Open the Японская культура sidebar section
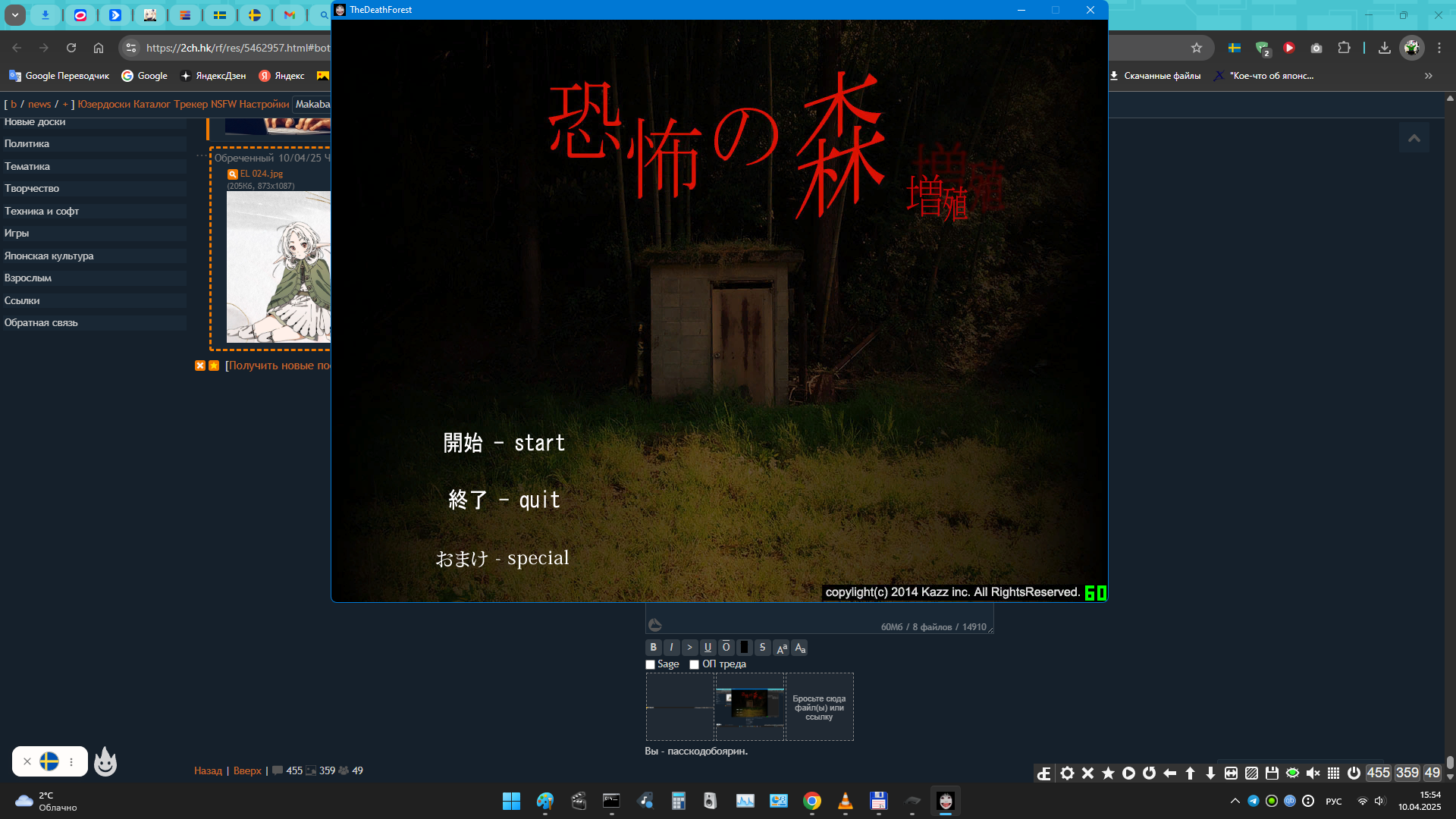This screenshot has height=819, width=1456. (93, 256)
